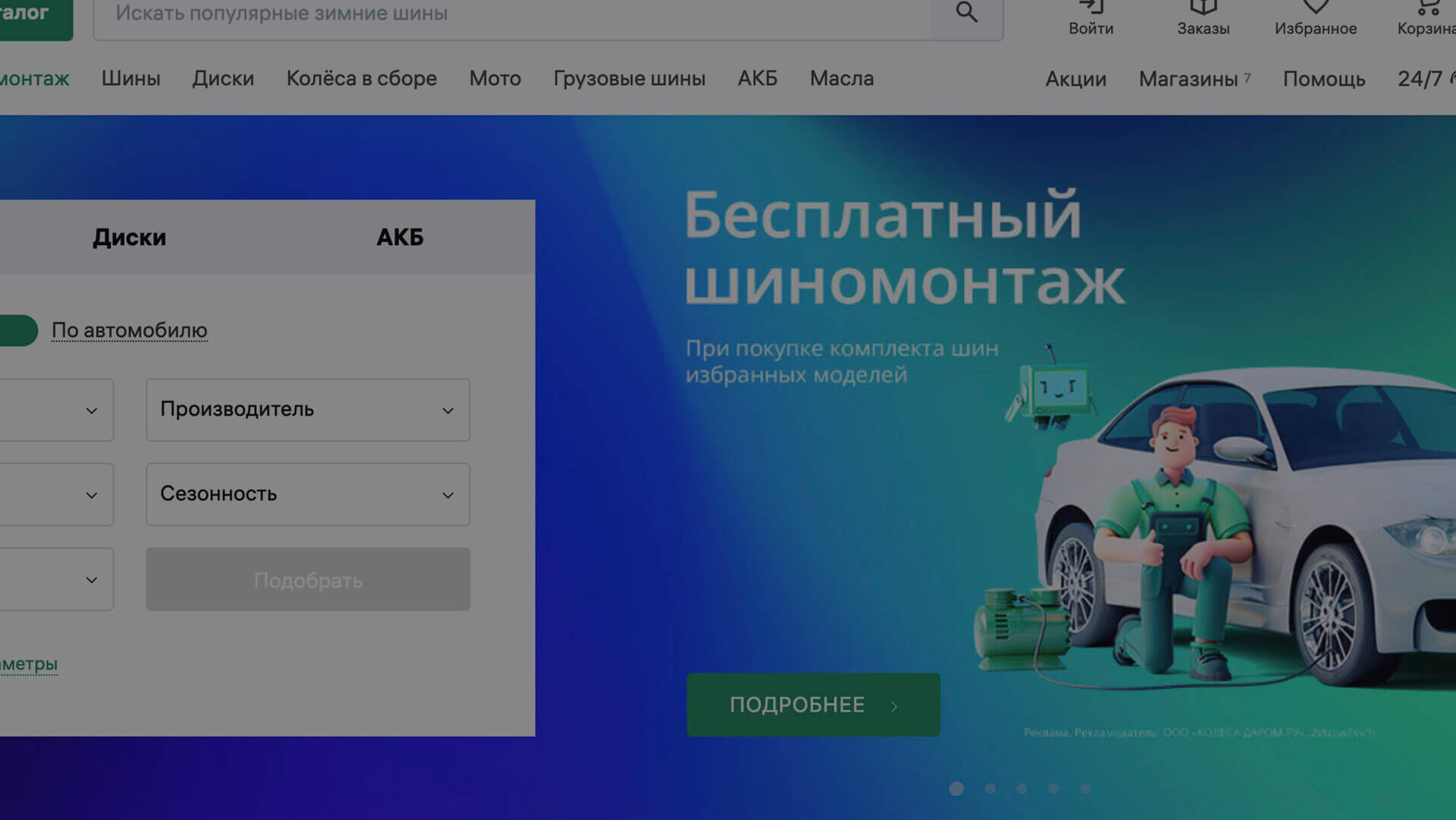Switch selection mode to По автомобилю

click(x=129, y=330)
